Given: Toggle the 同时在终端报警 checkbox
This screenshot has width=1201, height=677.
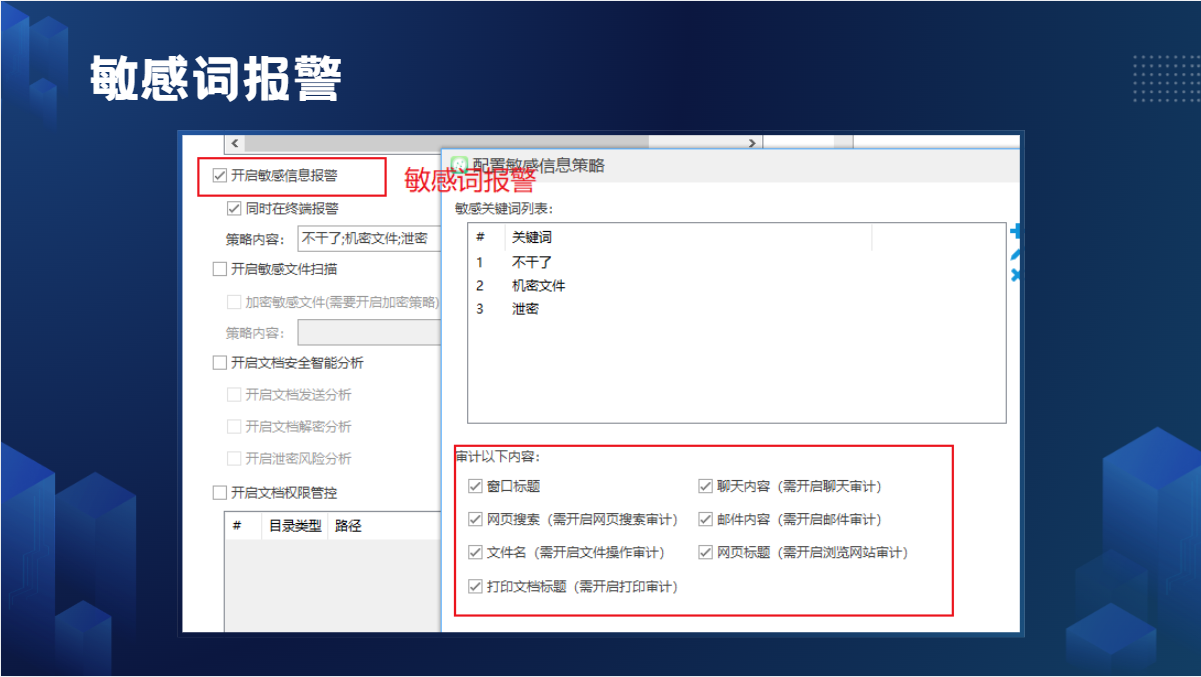Looking at the screenshot, I should point(235,209).
